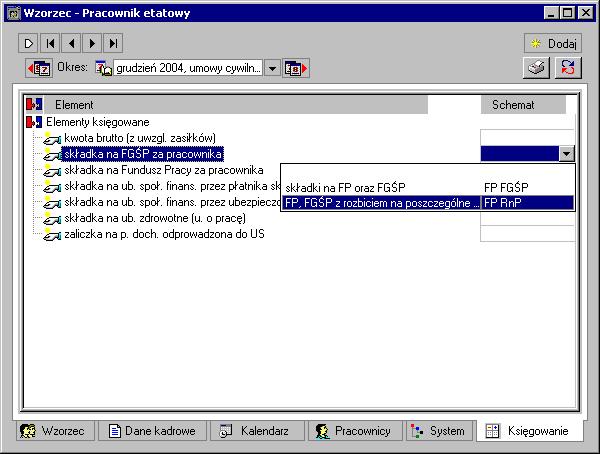Viewport: 600px width, 454px height.
Task: Go to previous record arrow
Action: (71, 43)
